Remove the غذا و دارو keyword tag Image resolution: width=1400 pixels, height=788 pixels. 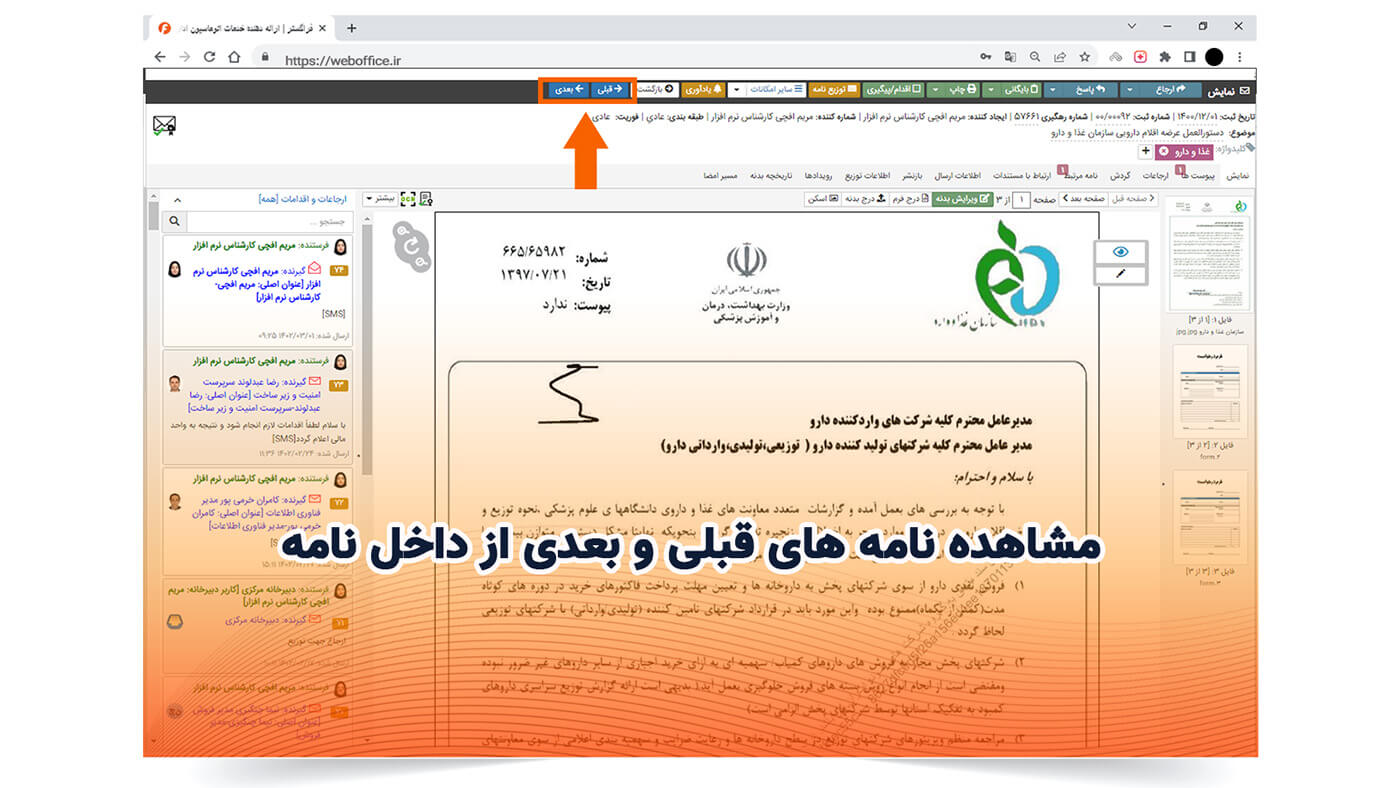(1163, 151)
